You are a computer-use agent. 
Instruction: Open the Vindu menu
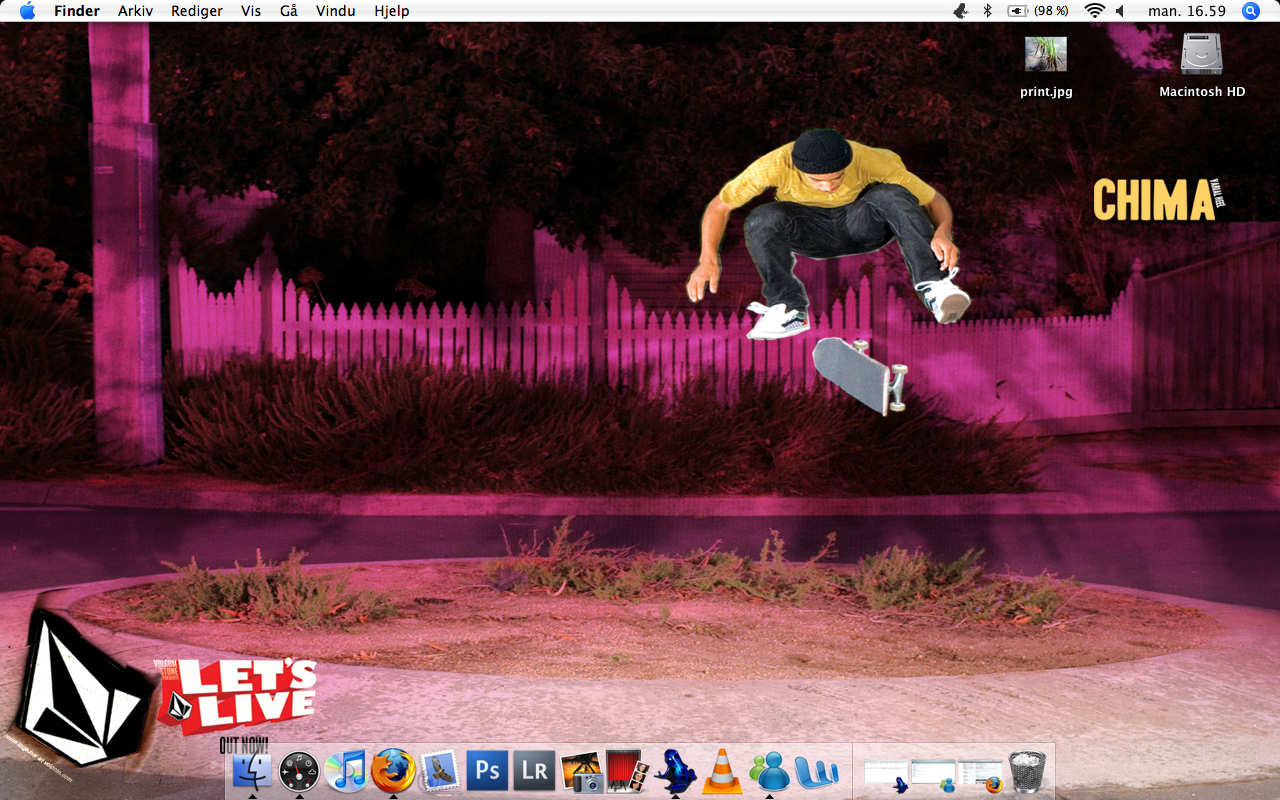pyautogui.click(x=335, y=11)
